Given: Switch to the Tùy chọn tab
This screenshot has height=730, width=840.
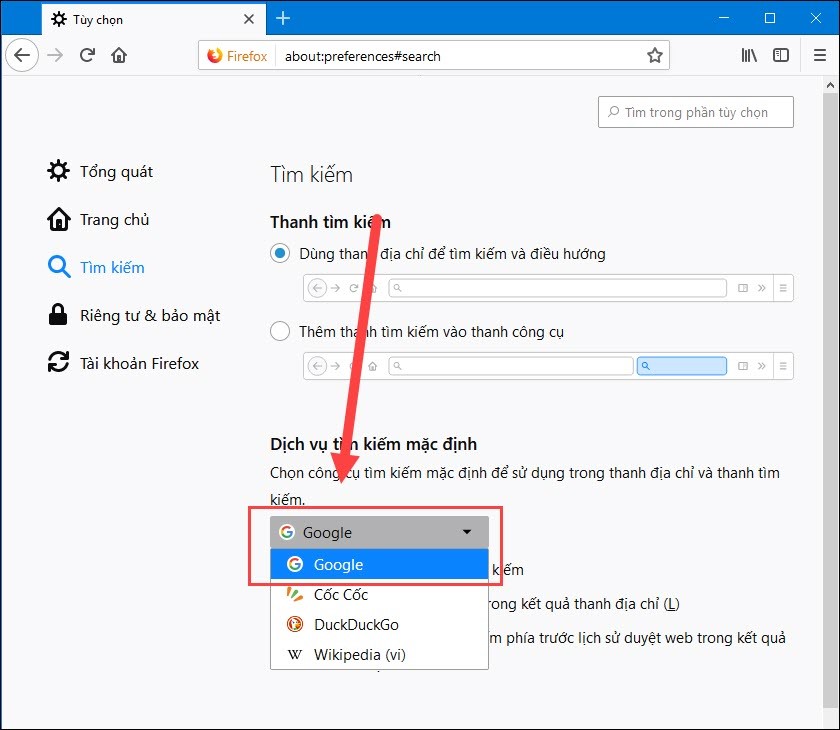Looking at the screenshot, I should pyautogui.click(x=100, y=18).
